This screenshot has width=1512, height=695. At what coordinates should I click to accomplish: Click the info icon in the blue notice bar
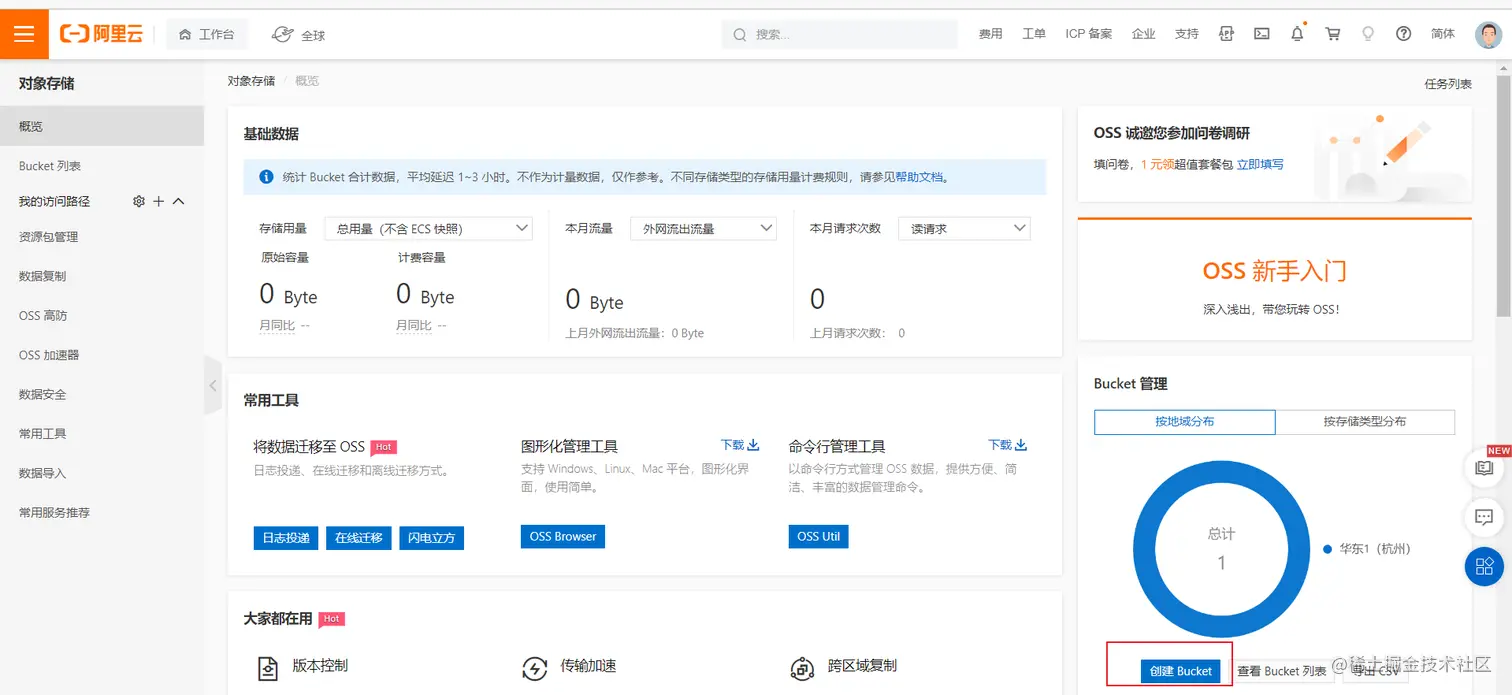coord(266,177)
